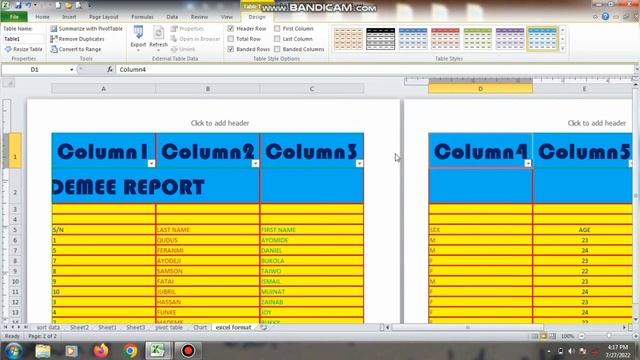The height and width of the screenshot is (360, 640).
Task: Click 'Click to add header' on first page
Action: 220,123
